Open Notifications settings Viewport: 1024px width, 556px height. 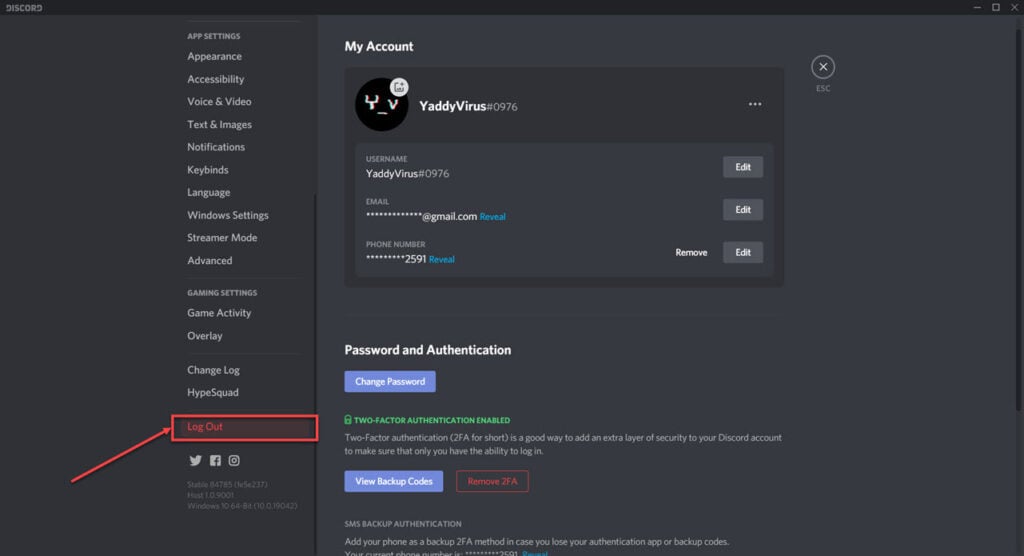click(x=216, y=147)
